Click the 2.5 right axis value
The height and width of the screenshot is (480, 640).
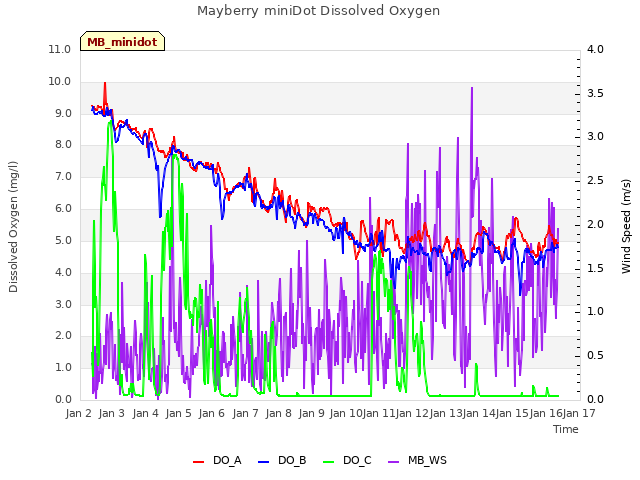pyautogui.click(x=595, y=181)
